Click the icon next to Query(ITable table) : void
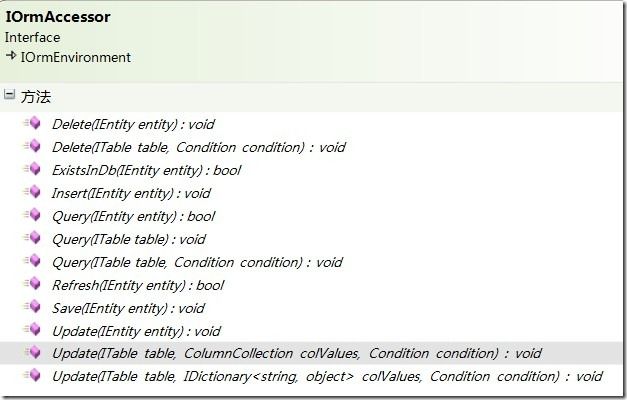627x400 pixels. pyautogui.click(x=32, y=238)
